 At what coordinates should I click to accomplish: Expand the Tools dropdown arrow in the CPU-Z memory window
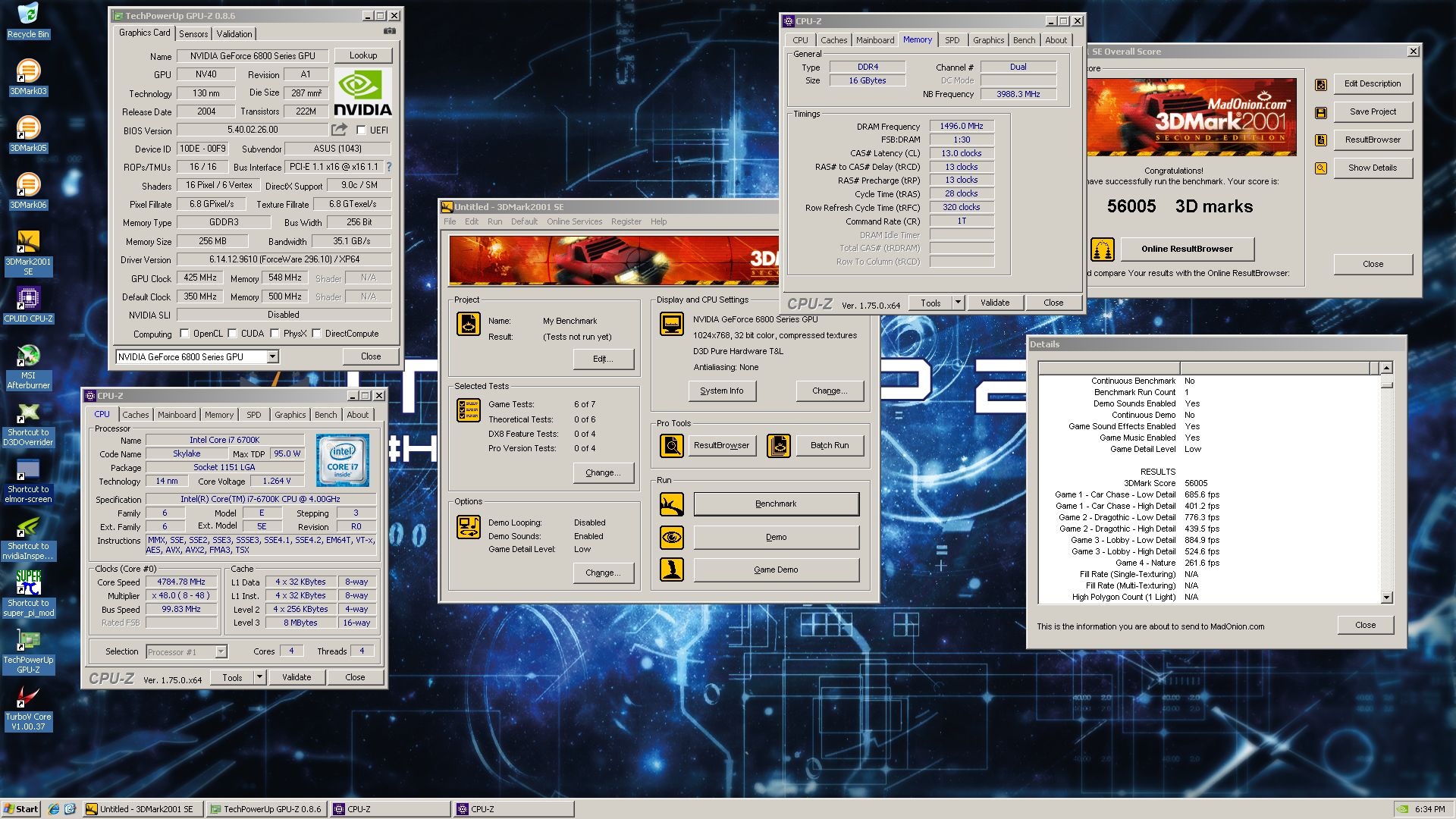click(x=958, y=303)
